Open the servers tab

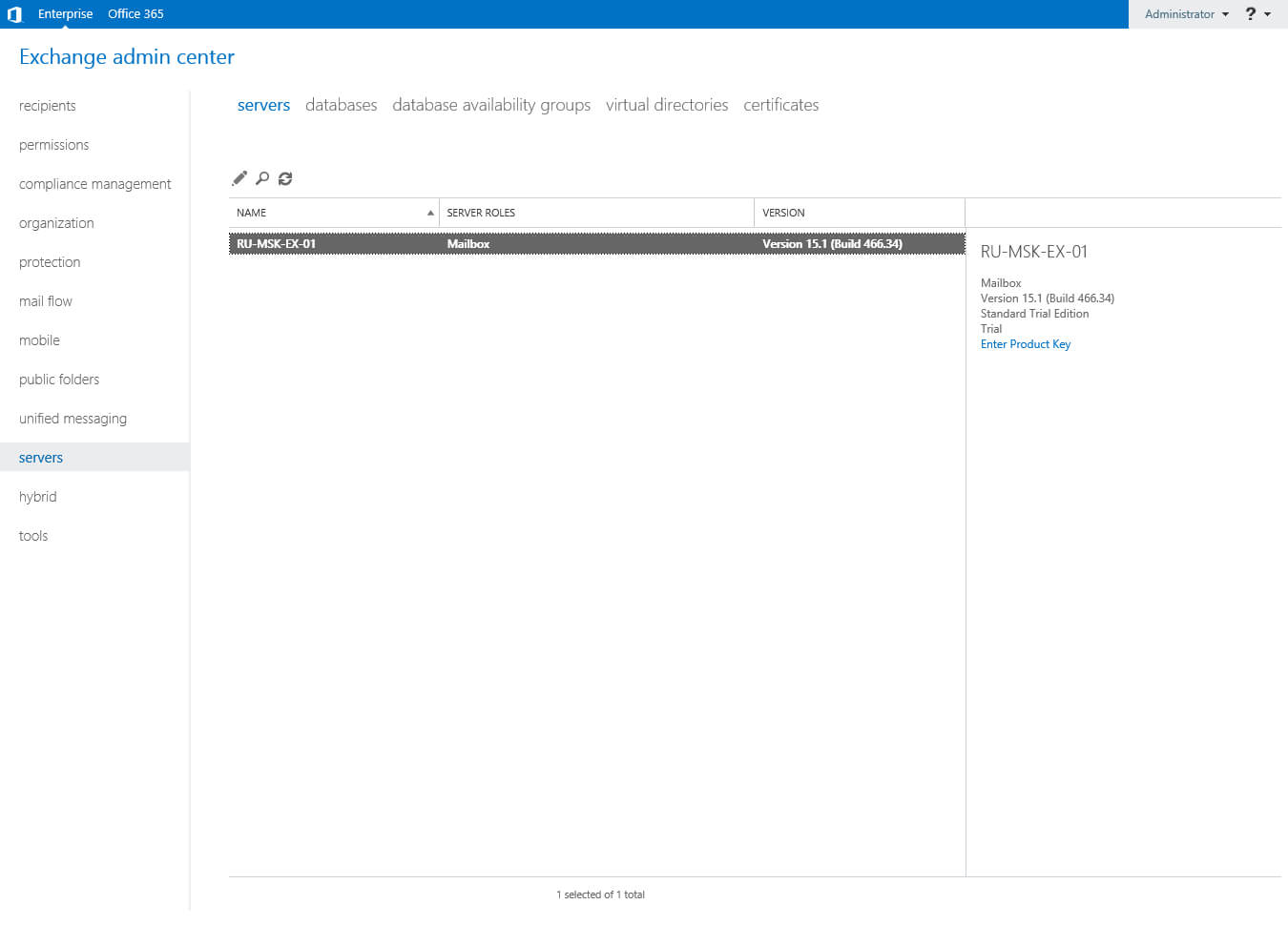tap(263, 105)
